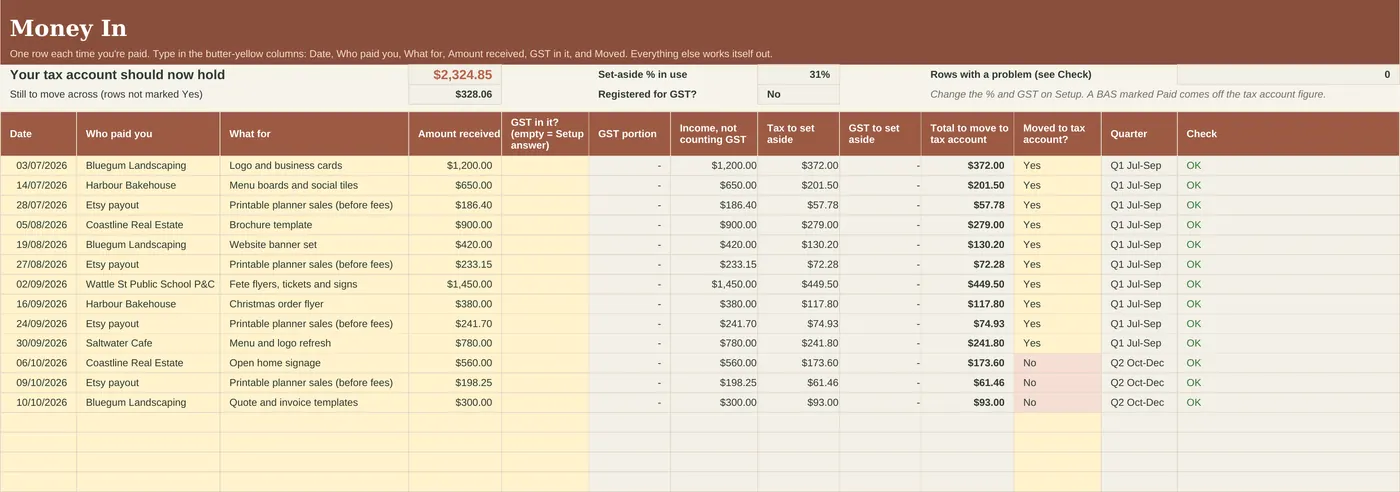
Task: Click 'Harbour Bakehouse' in the 14/07/2026 row
Action: pyautogui.click(x=148, y=186)
